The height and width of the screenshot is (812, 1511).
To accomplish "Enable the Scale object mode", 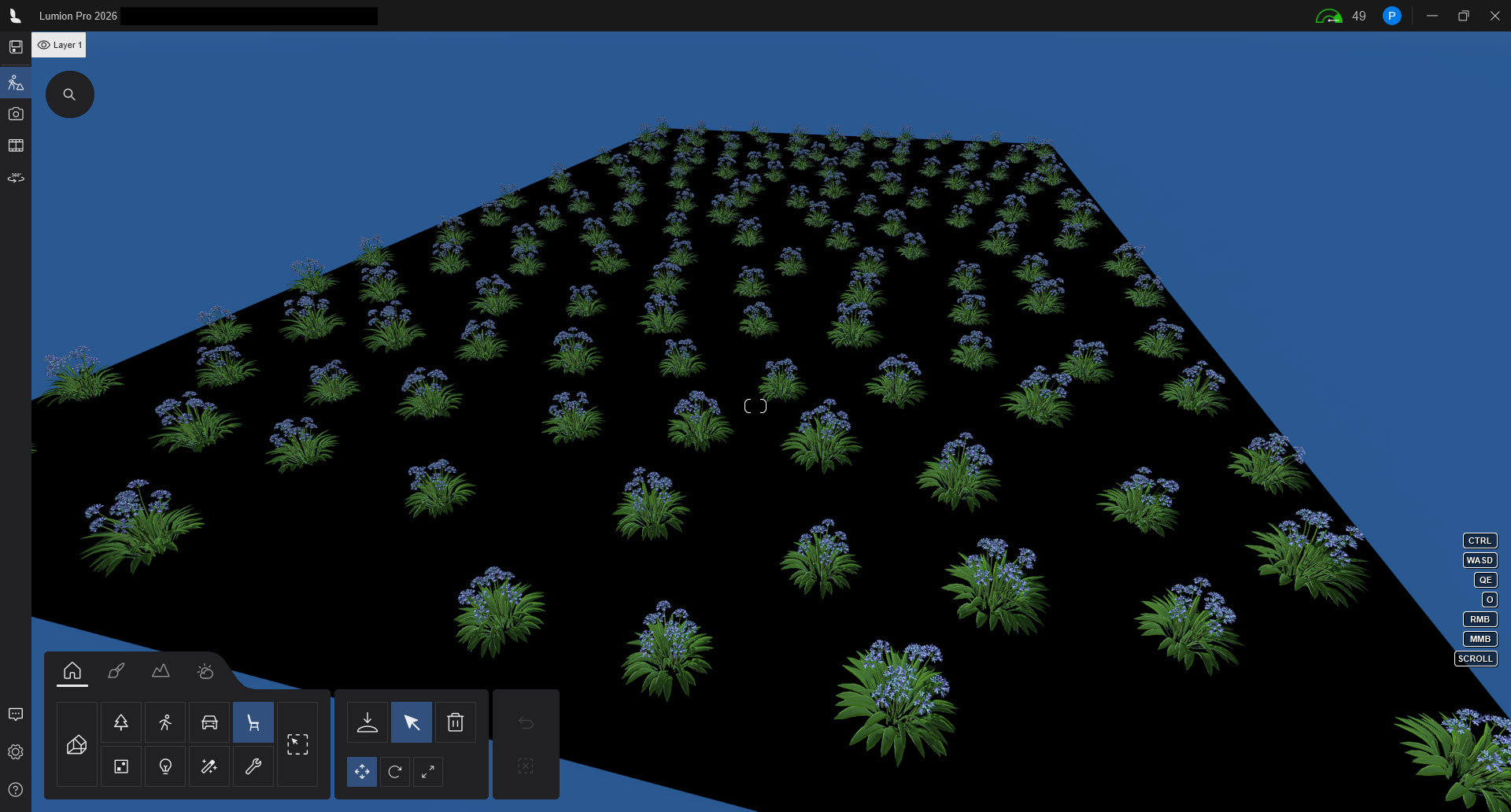I will click(x=428, y=772).
